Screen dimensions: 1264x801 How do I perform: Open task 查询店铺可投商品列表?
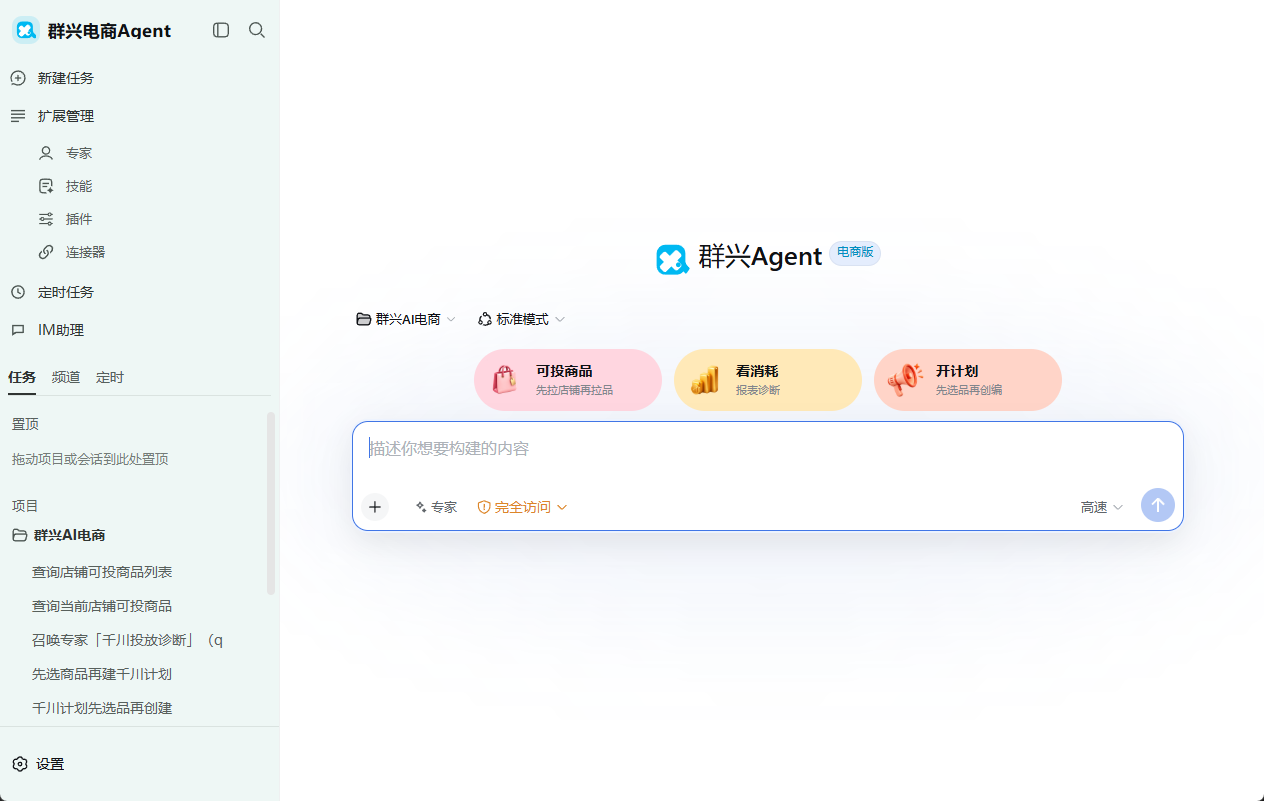(x=102, y=572)
